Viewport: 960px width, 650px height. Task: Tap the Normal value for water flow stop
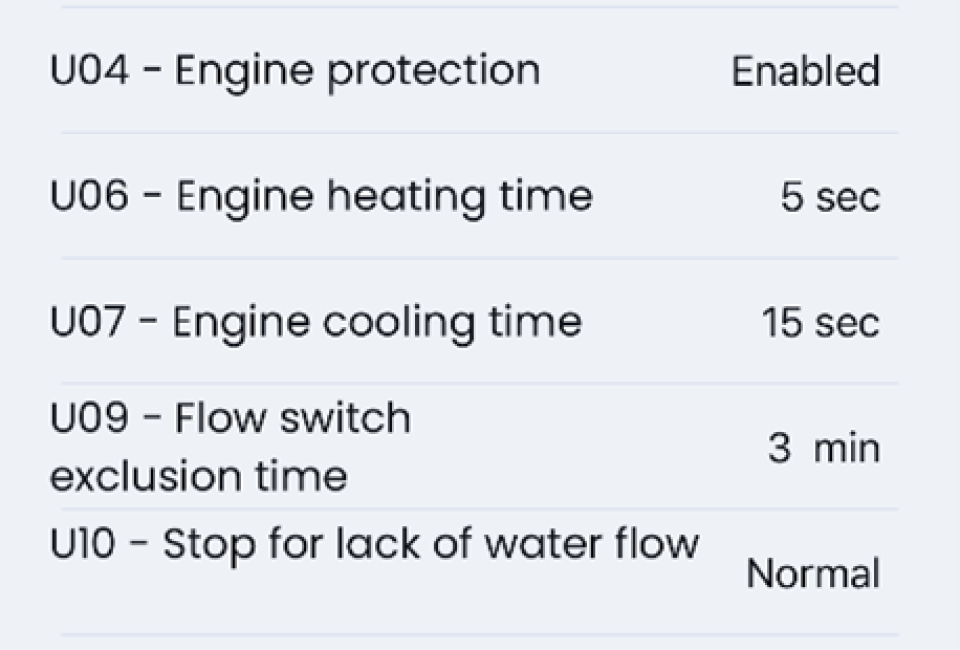pos(813,574)
